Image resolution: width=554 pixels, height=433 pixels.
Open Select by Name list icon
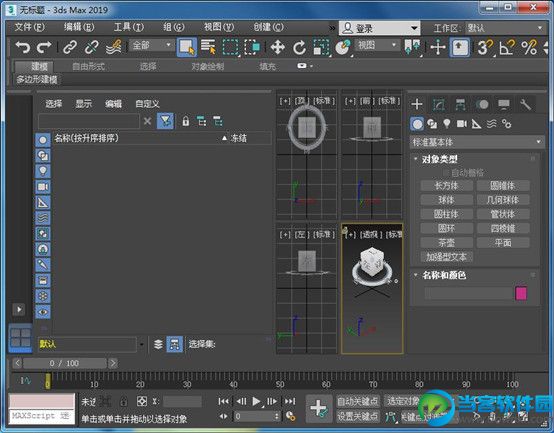coord(208,47)
